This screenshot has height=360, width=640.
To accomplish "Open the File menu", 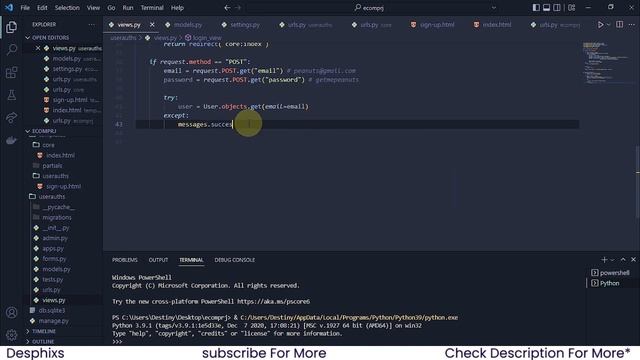I will tap(25, 8).
